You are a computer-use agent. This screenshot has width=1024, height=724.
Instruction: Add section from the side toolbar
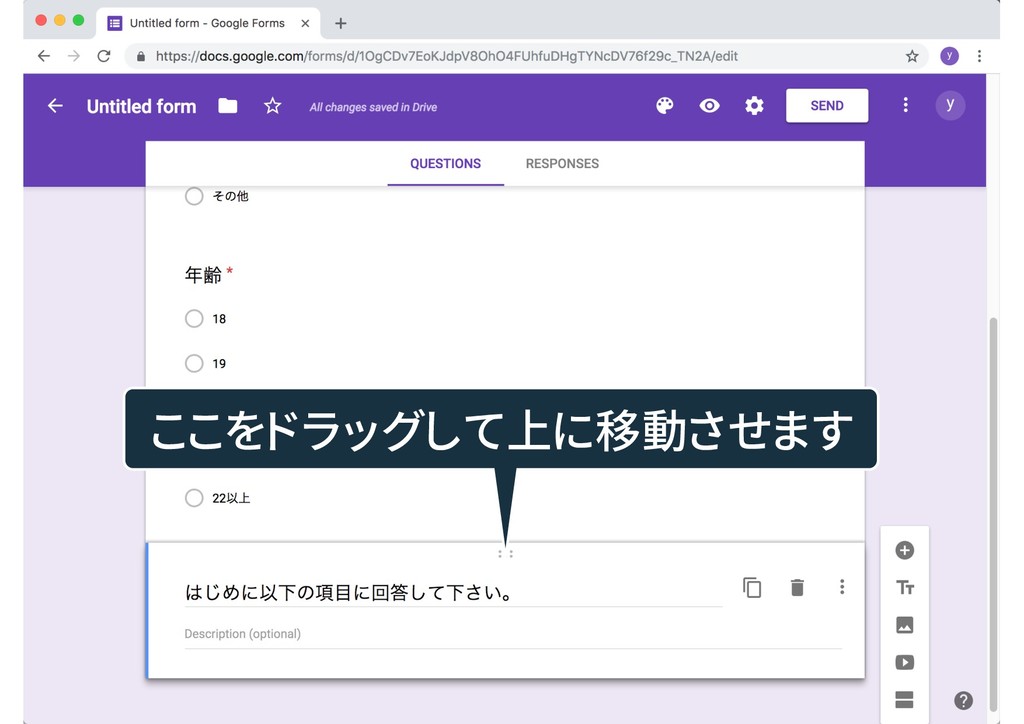(x=904, y=700)
